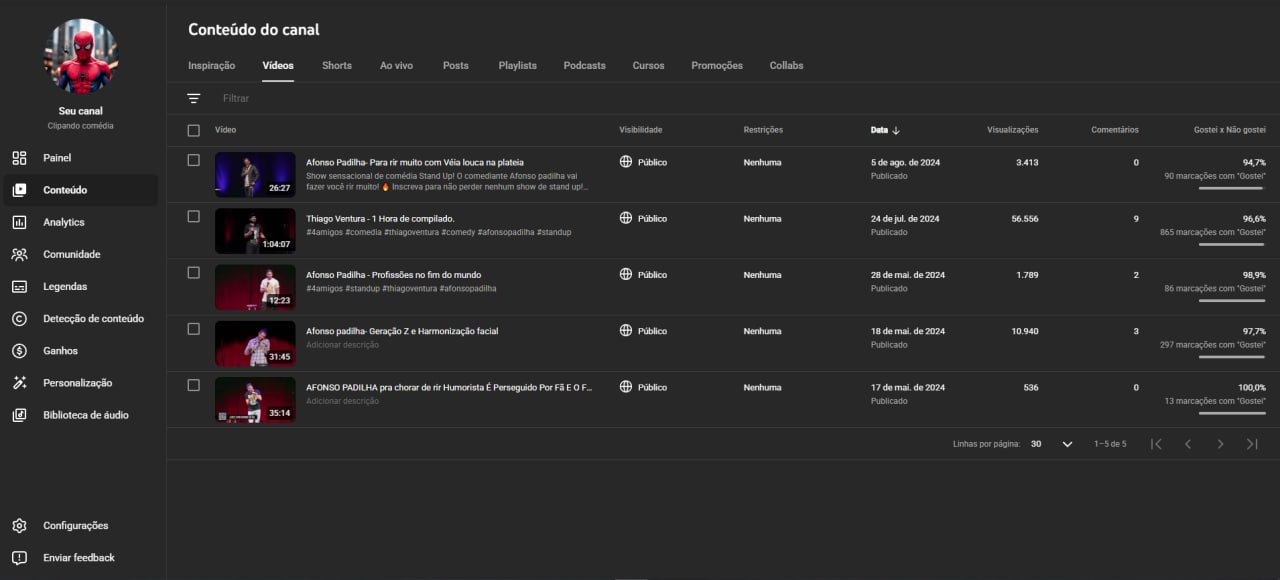Image resolution: width=1280 pixels, height=580 pixels.
Task: Open the Painel dashboard icon
Action: 19,158
